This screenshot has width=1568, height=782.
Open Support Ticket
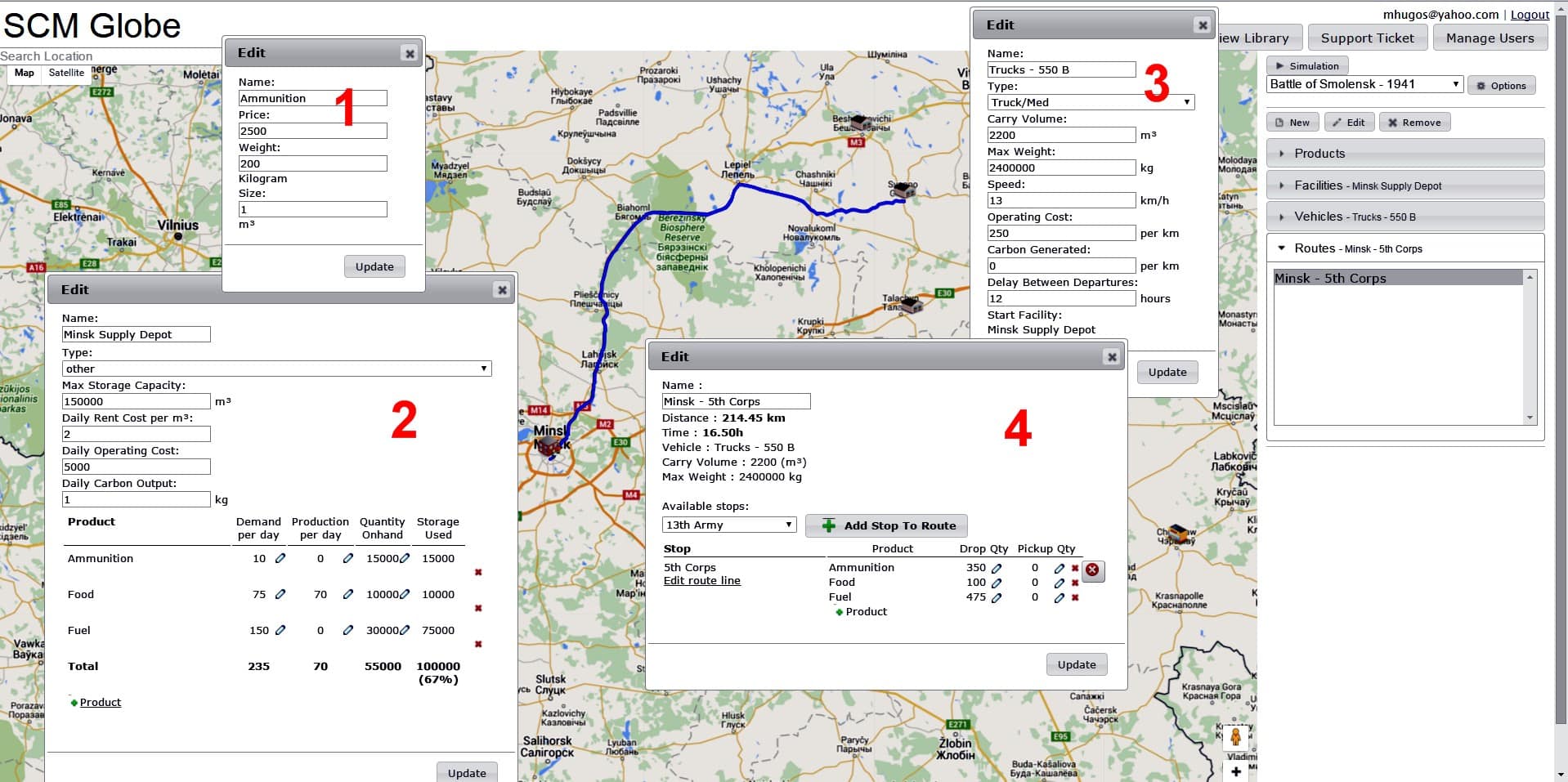click(1367, 38)
